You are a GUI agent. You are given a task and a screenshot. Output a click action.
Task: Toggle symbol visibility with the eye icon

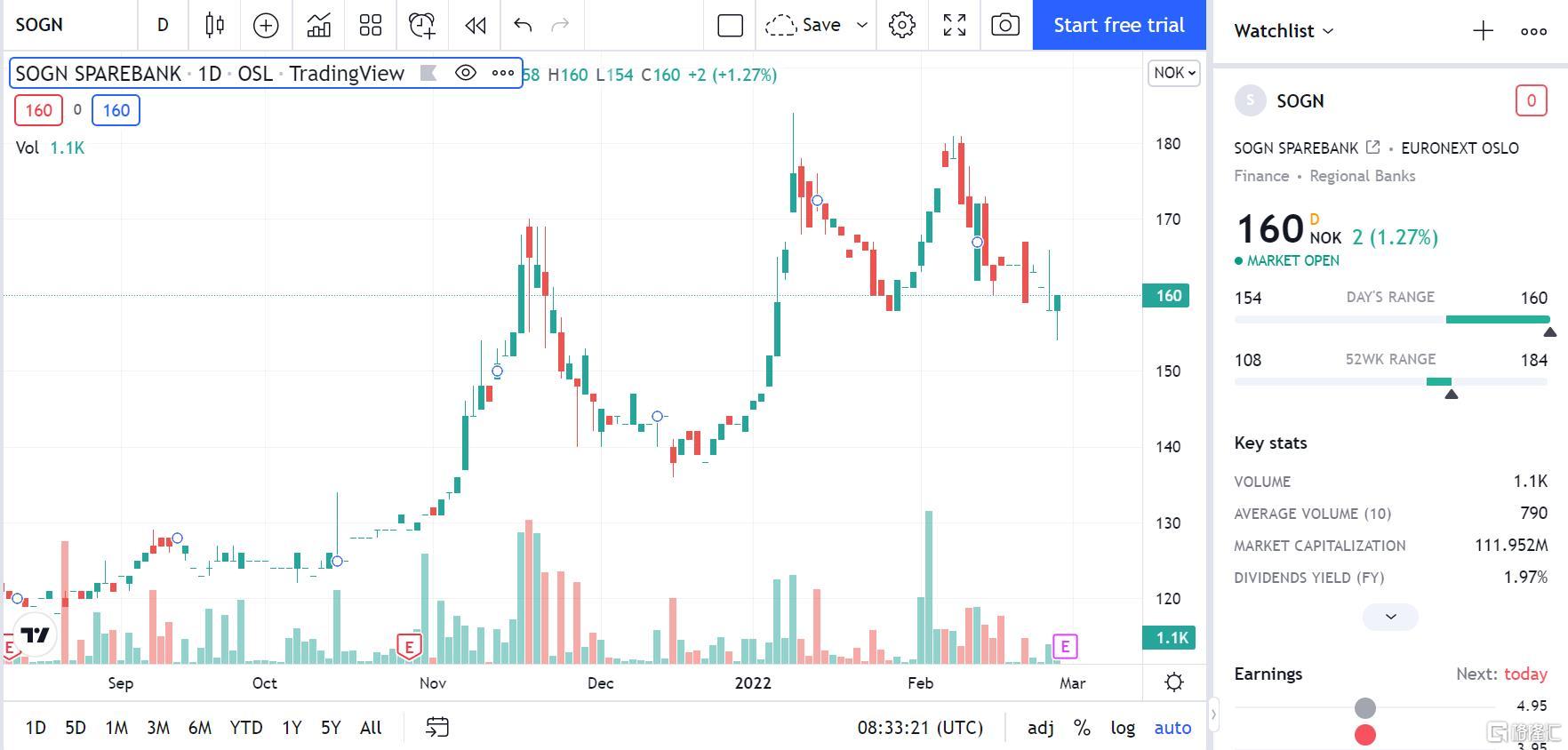[x=465, y=73]
